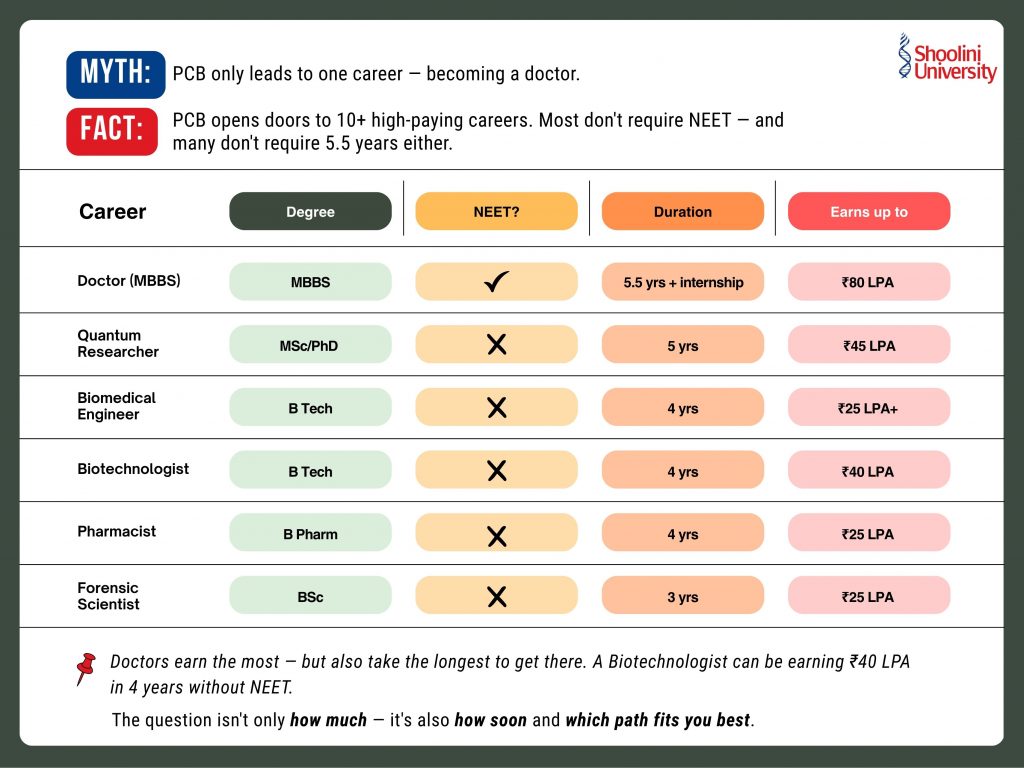
Task: Click the ₹45 LPA earnings pill
Action: pyautogui.click(x=869, y=344)
